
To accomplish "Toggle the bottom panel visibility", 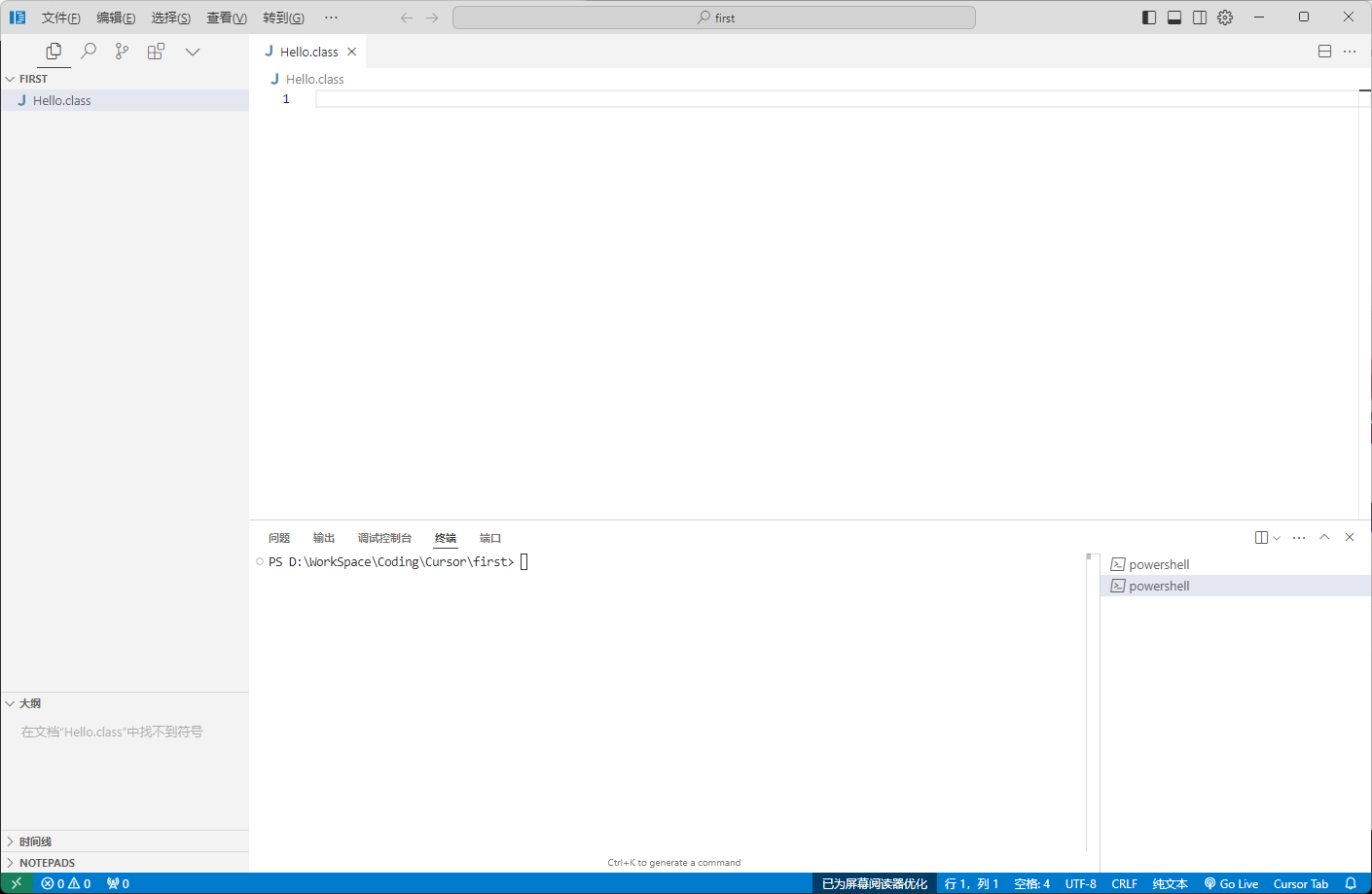I will 1174,18.
